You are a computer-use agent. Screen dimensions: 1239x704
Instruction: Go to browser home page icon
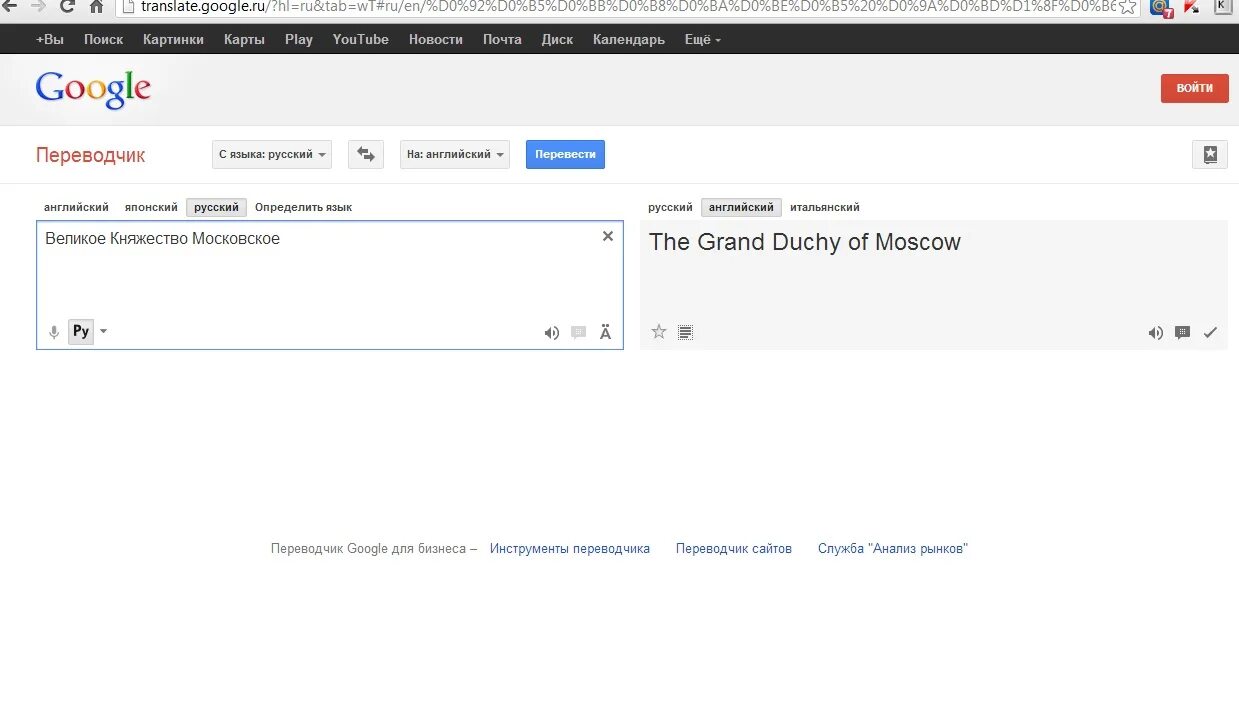[96, 6]
